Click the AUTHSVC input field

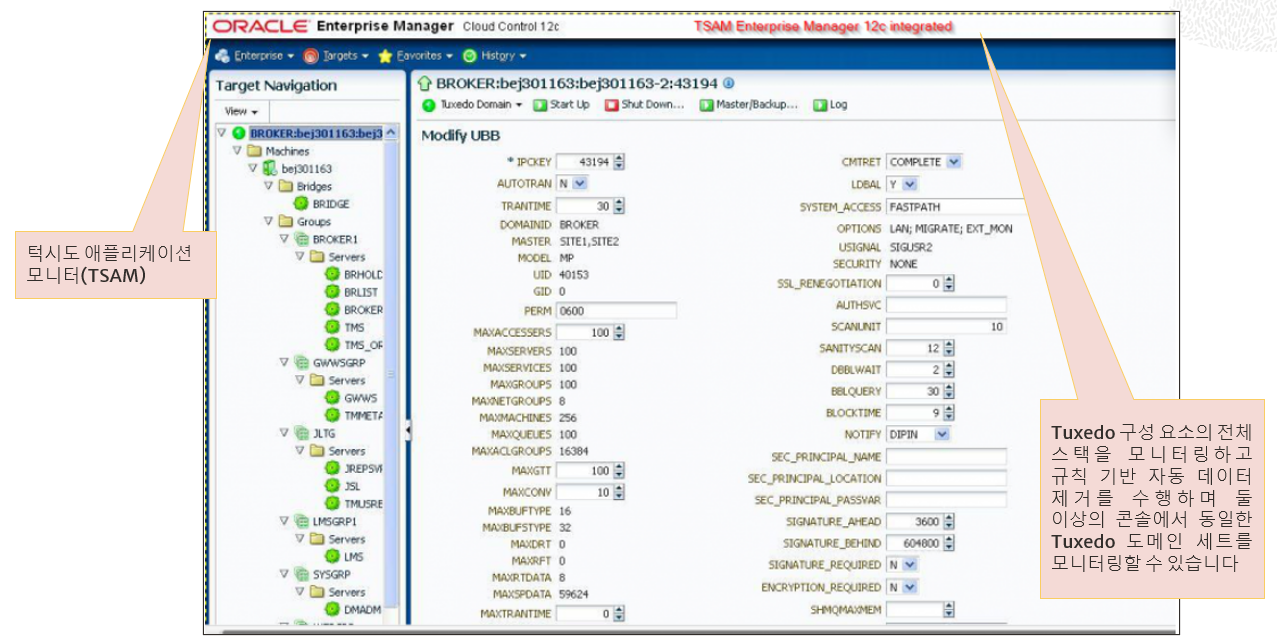pos(946,305)
